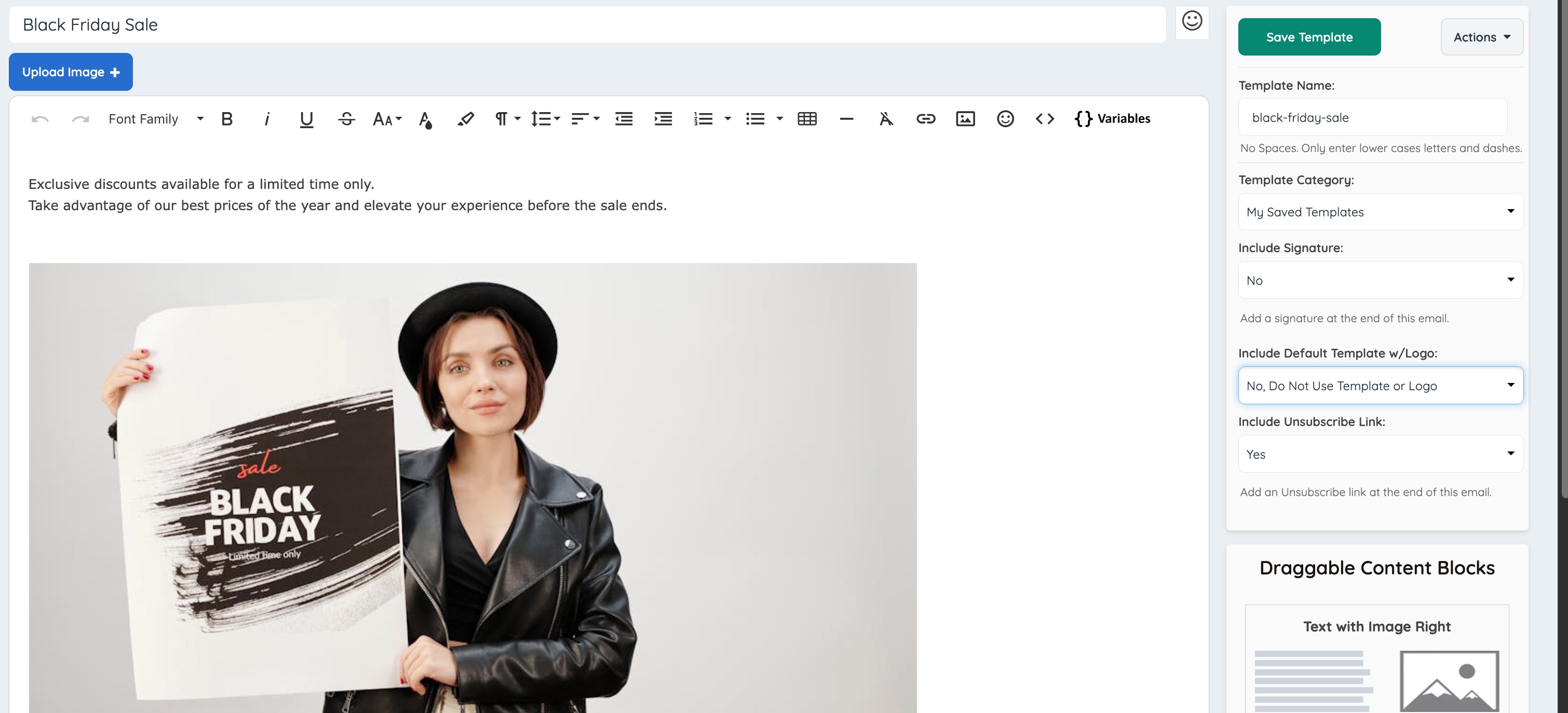The height and width of the screenshot is (713, 1568).
Task: Click the Upload Image button
Action: coord(71,72)
